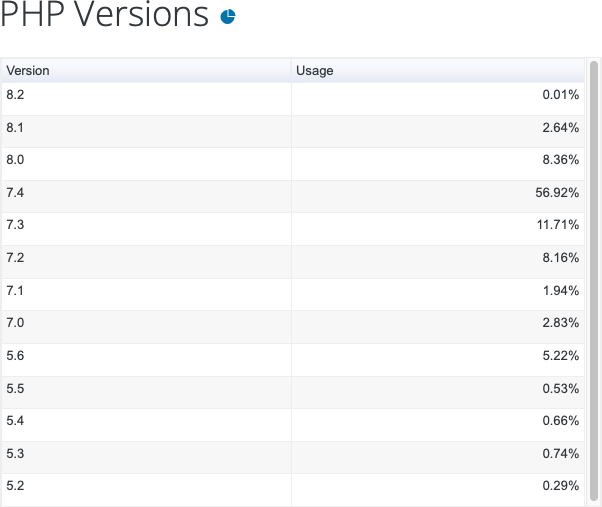This screenshot has height=507, width=602.
Task: Select the version 7.0 cell
Action: pos(146,327)
